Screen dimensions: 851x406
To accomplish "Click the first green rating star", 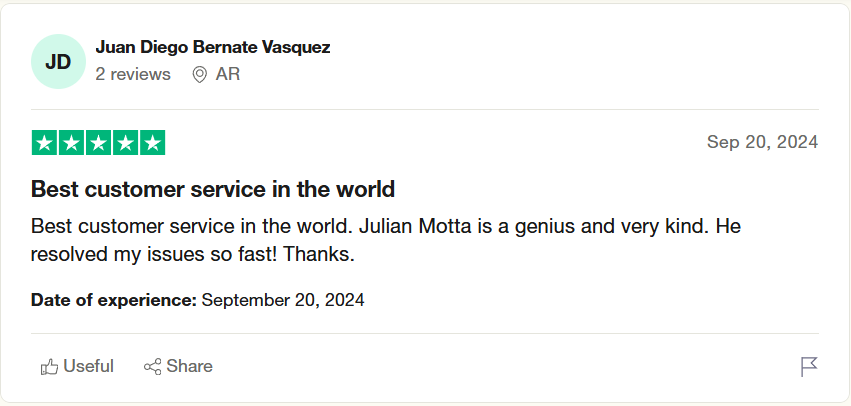I will (x=44, y=143).
